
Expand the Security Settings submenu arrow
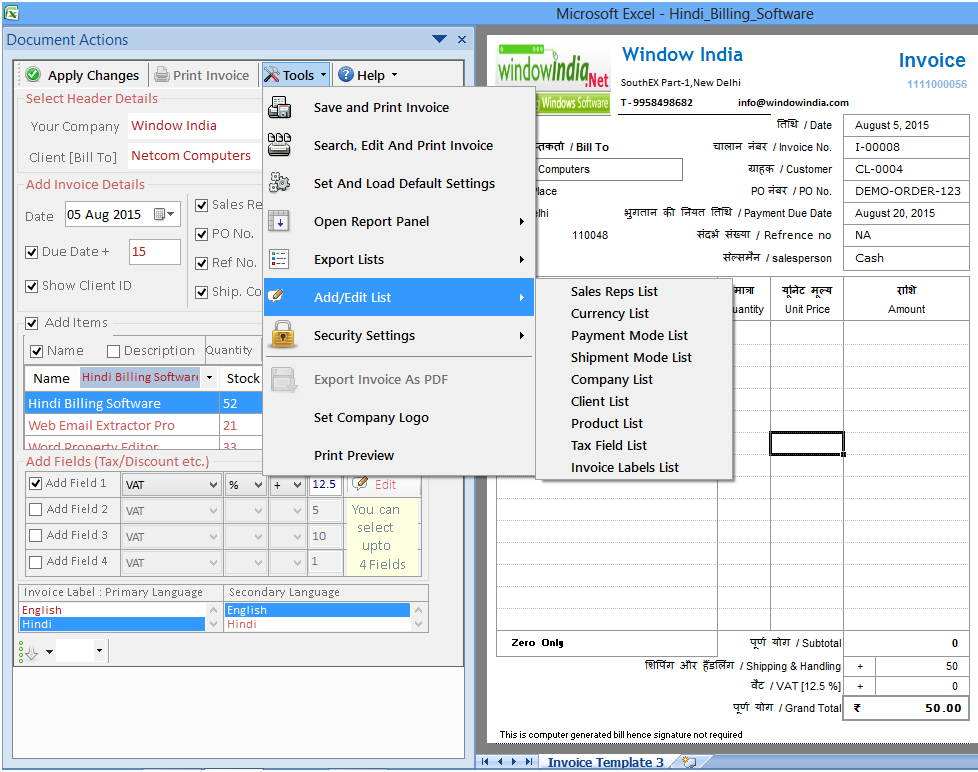(521, 335)
